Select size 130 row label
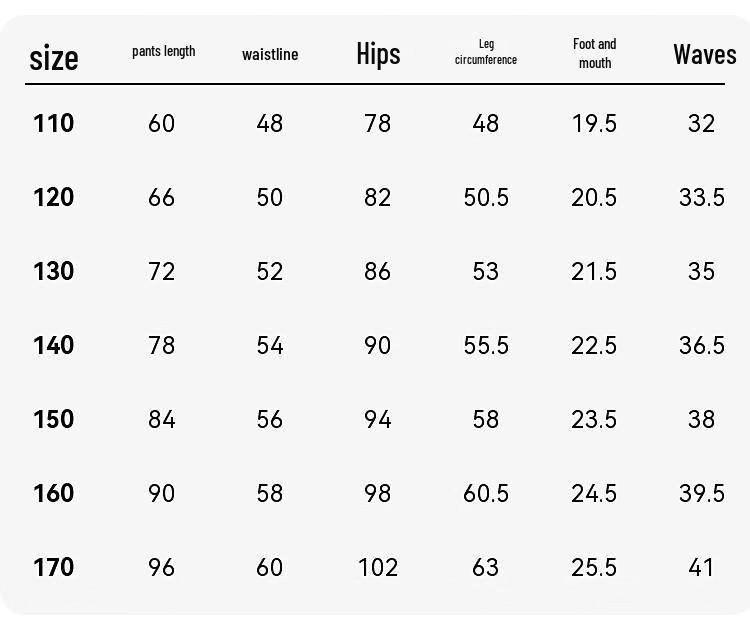The image size is (750, 629). point(54,271)
